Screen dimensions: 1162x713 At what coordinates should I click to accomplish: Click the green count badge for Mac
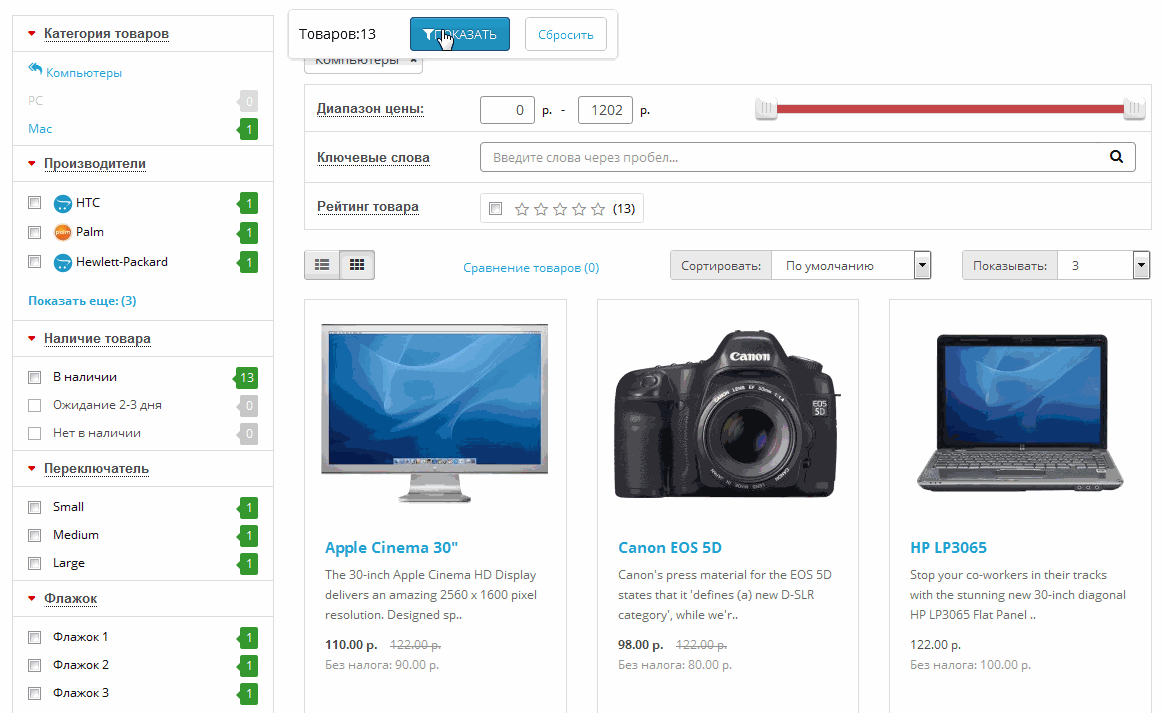click(x=248, y=130)
